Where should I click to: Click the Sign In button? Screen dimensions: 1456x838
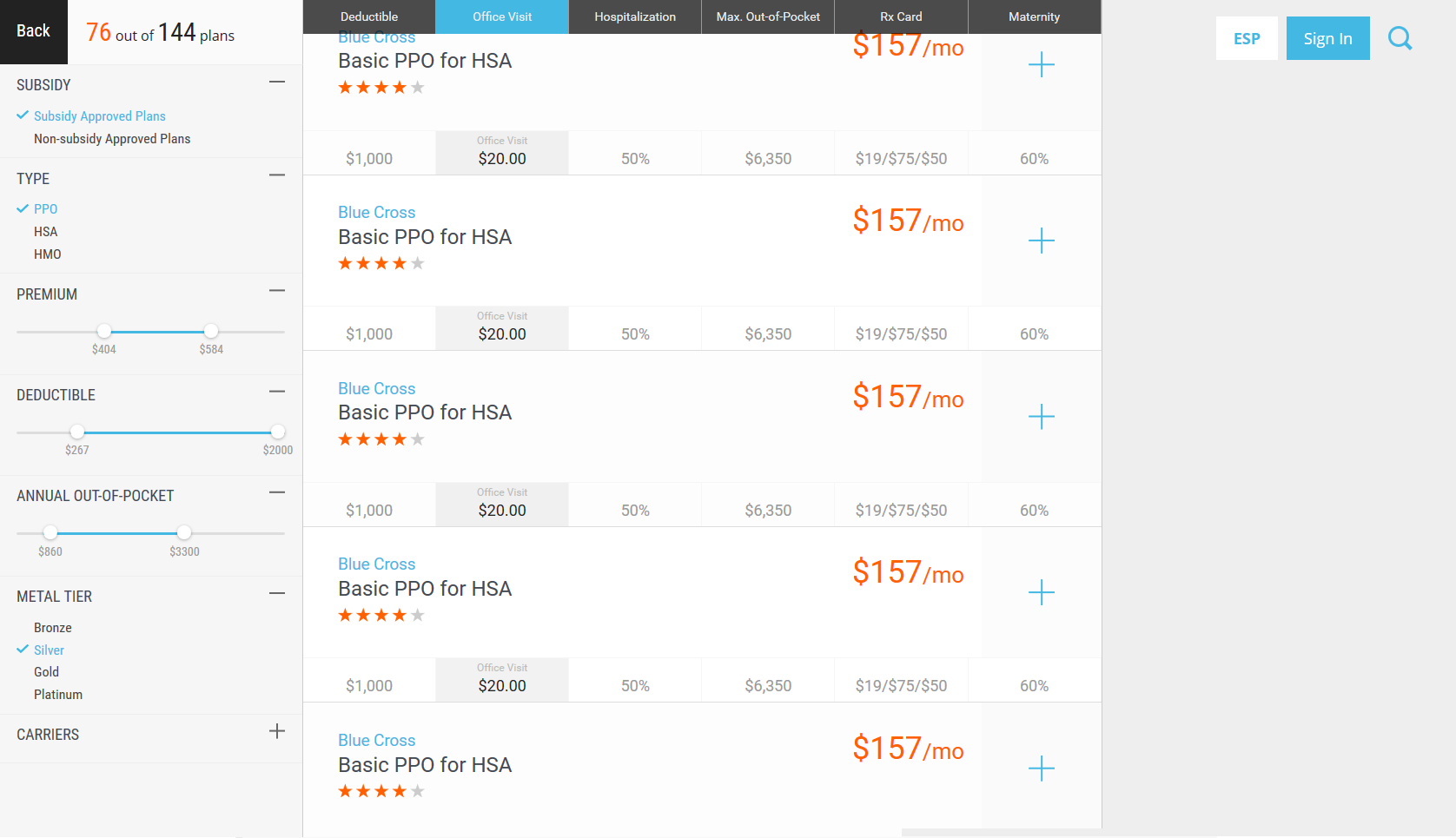tap(1327, 38)
